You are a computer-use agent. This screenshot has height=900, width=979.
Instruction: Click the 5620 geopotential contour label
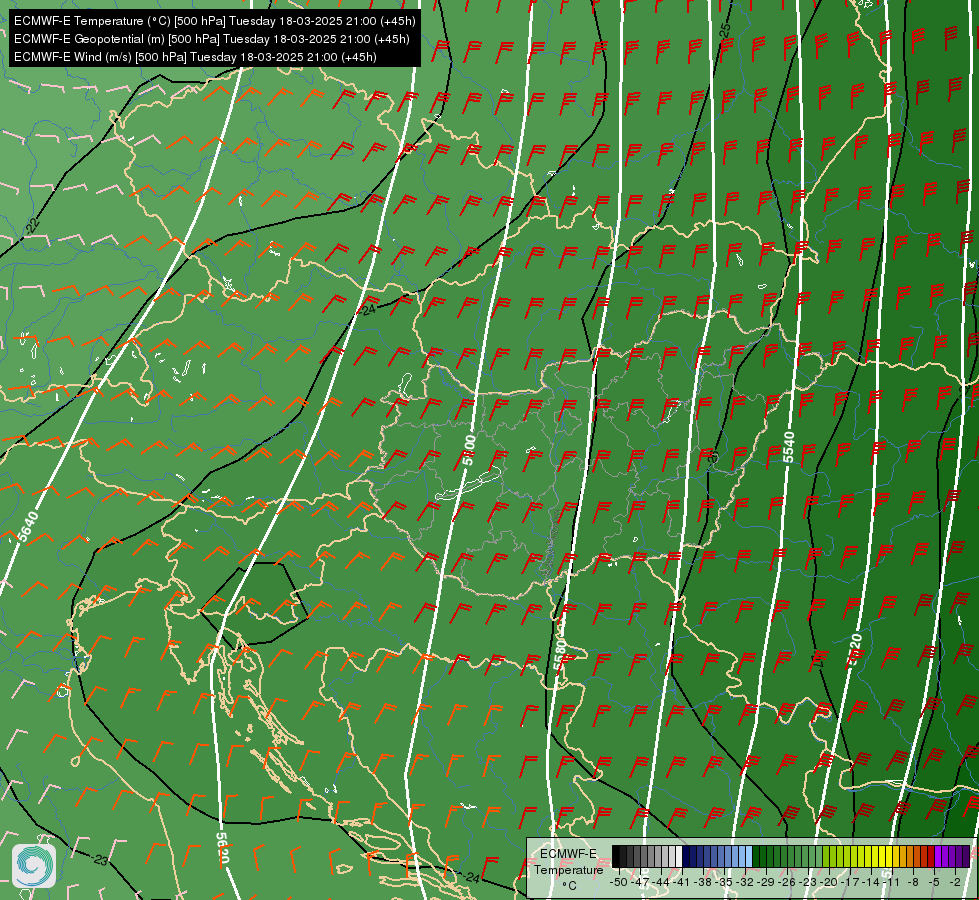coord(222,849)
